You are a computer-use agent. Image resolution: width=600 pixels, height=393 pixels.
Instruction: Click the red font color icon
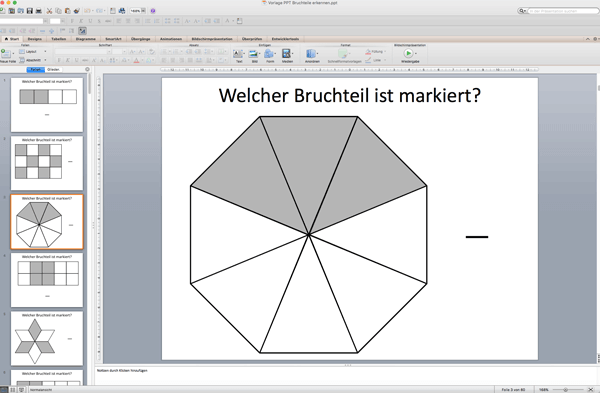pos(136,60)
